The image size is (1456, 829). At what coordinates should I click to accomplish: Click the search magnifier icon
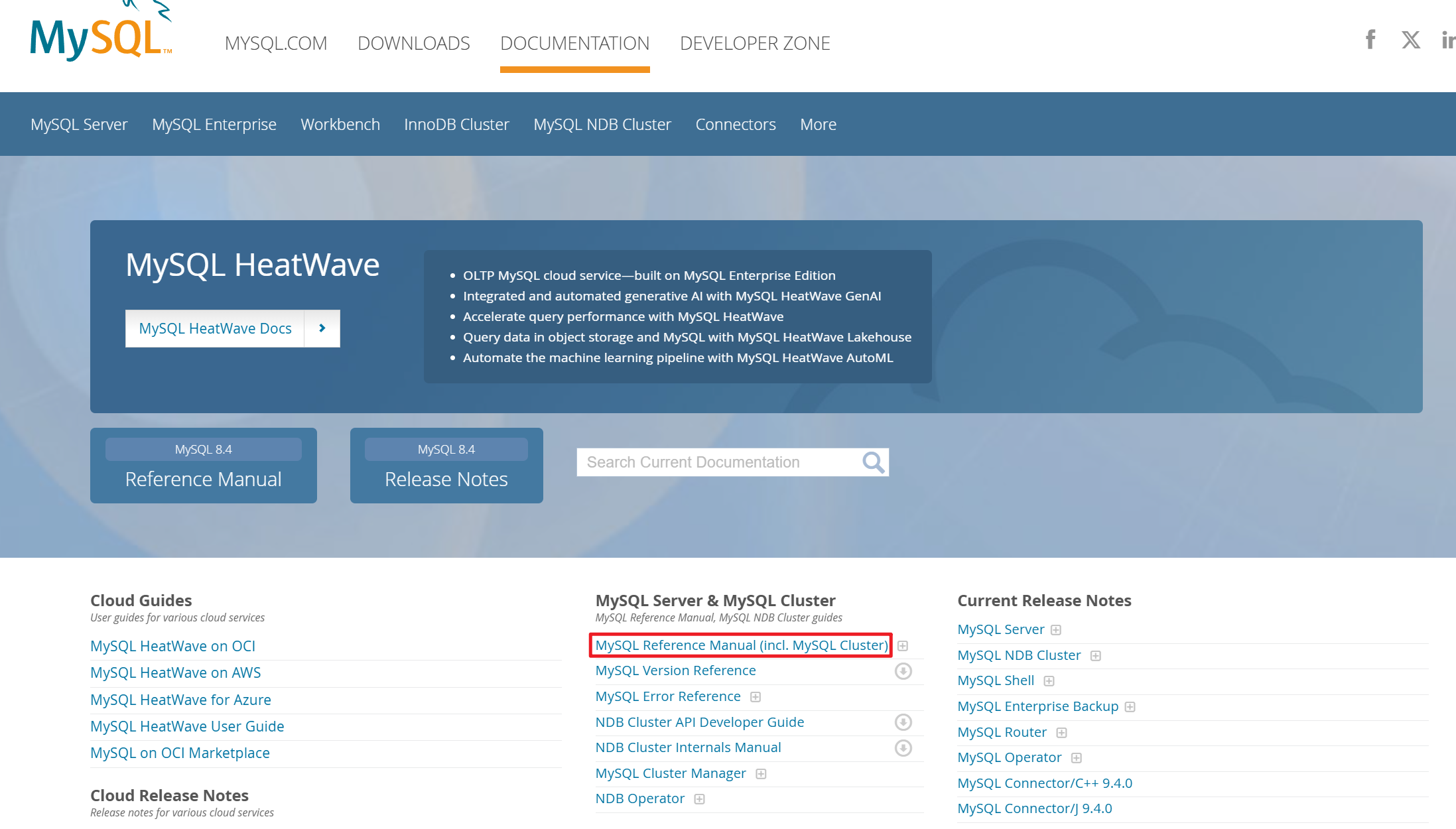point(873,462)
